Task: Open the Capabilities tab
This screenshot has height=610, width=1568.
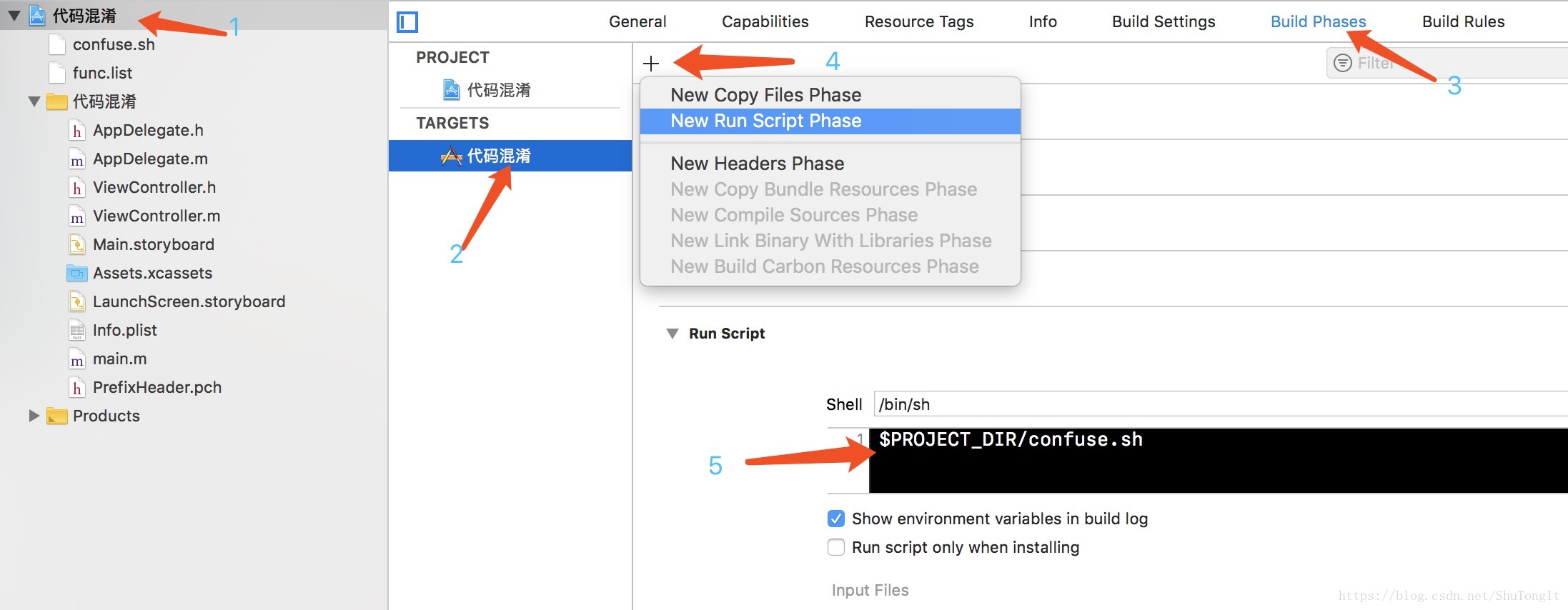Action: [x=765, y=21]
